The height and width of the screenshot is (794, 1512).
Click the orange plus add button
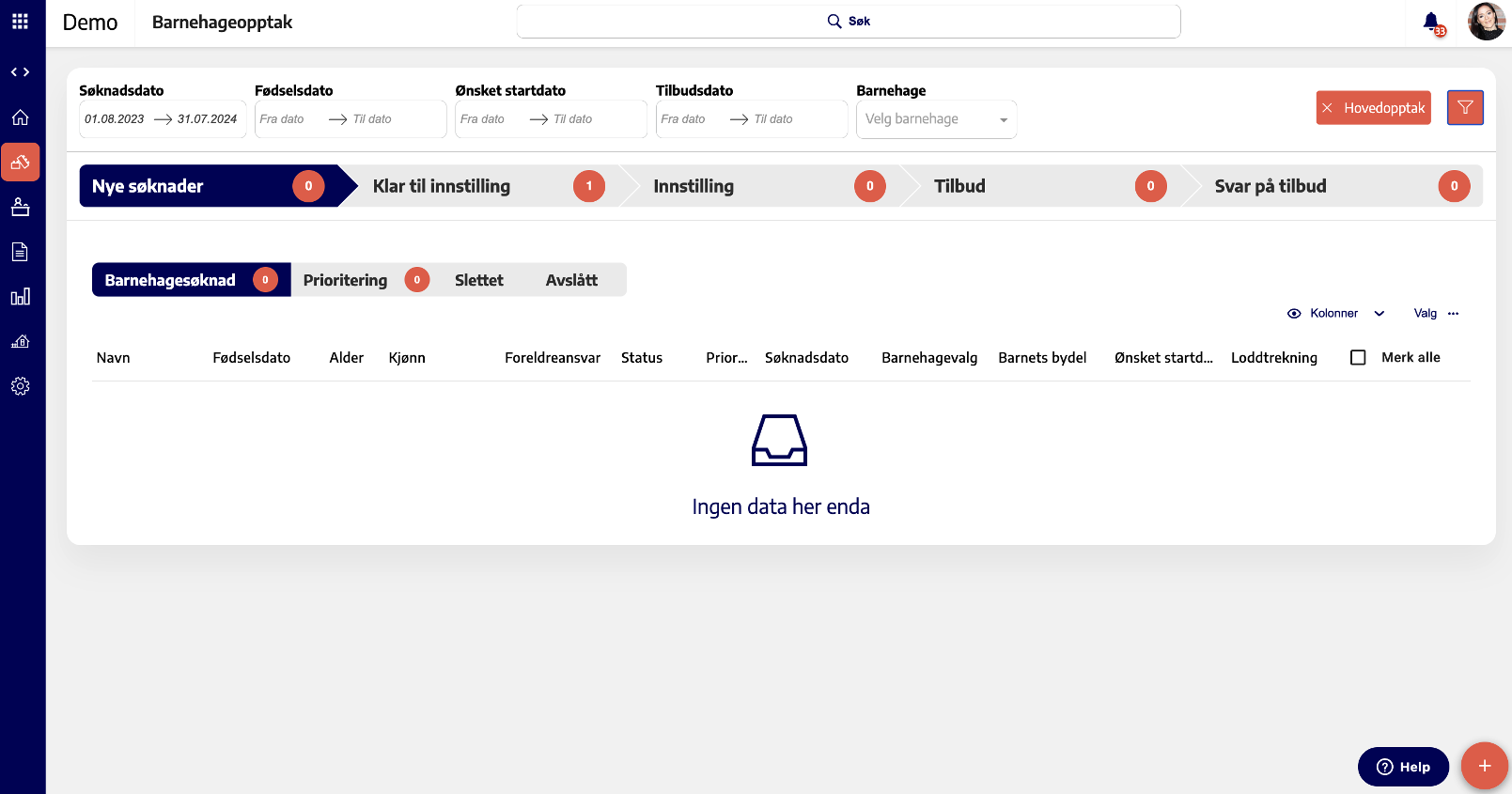coord(1484,766)
